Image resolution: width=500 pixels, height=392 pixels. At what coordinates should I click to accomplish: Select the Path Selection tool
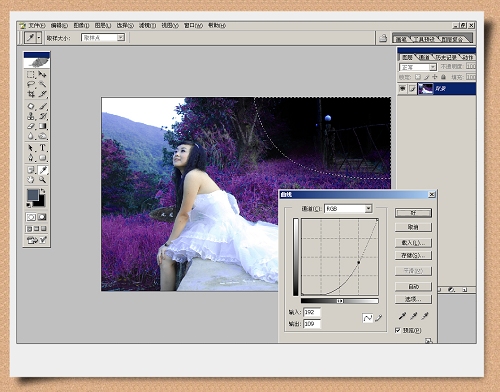click(31, 148)
